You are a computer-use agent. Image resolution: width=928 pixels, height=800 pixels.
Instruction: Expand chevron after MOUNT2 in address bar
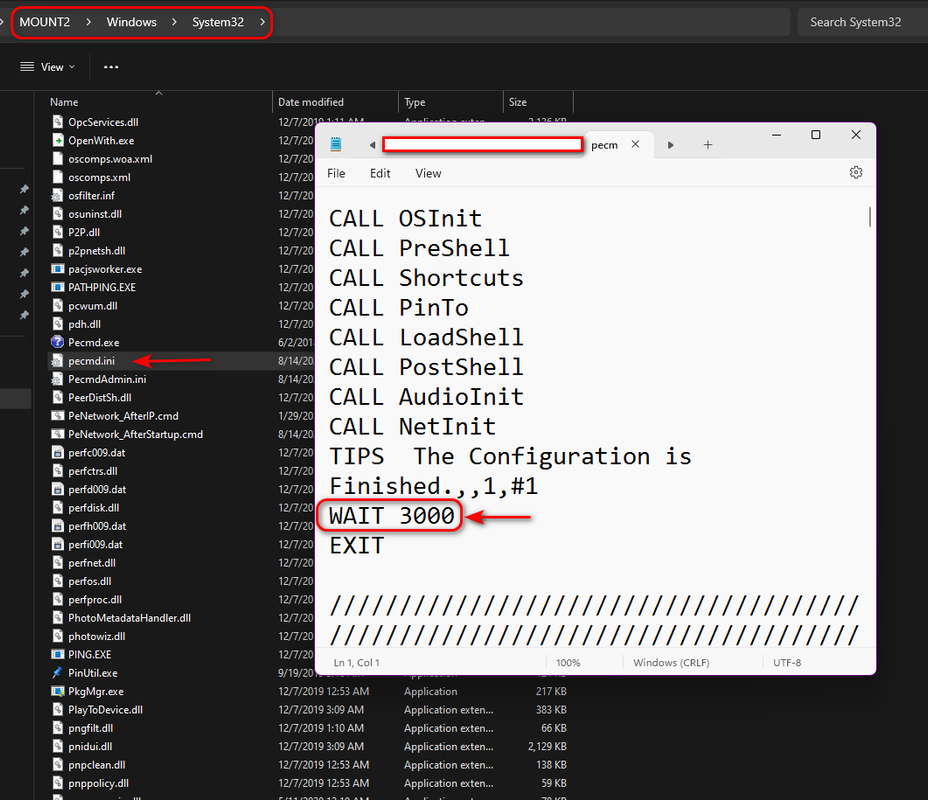[88, 22]
